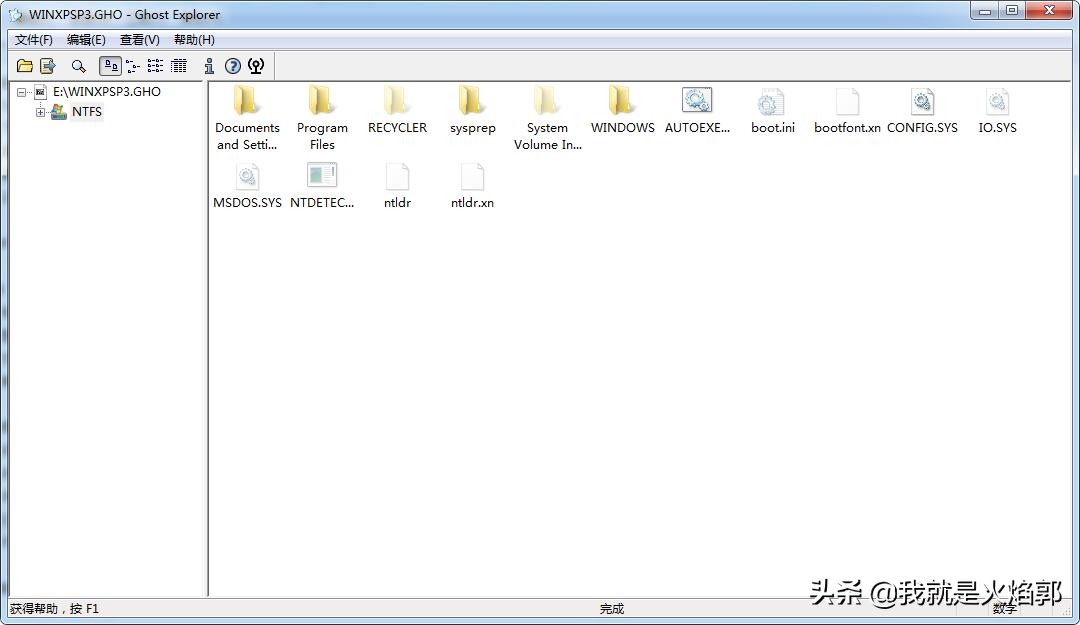
Task: Switch to list view
Action: click(156, 66)
